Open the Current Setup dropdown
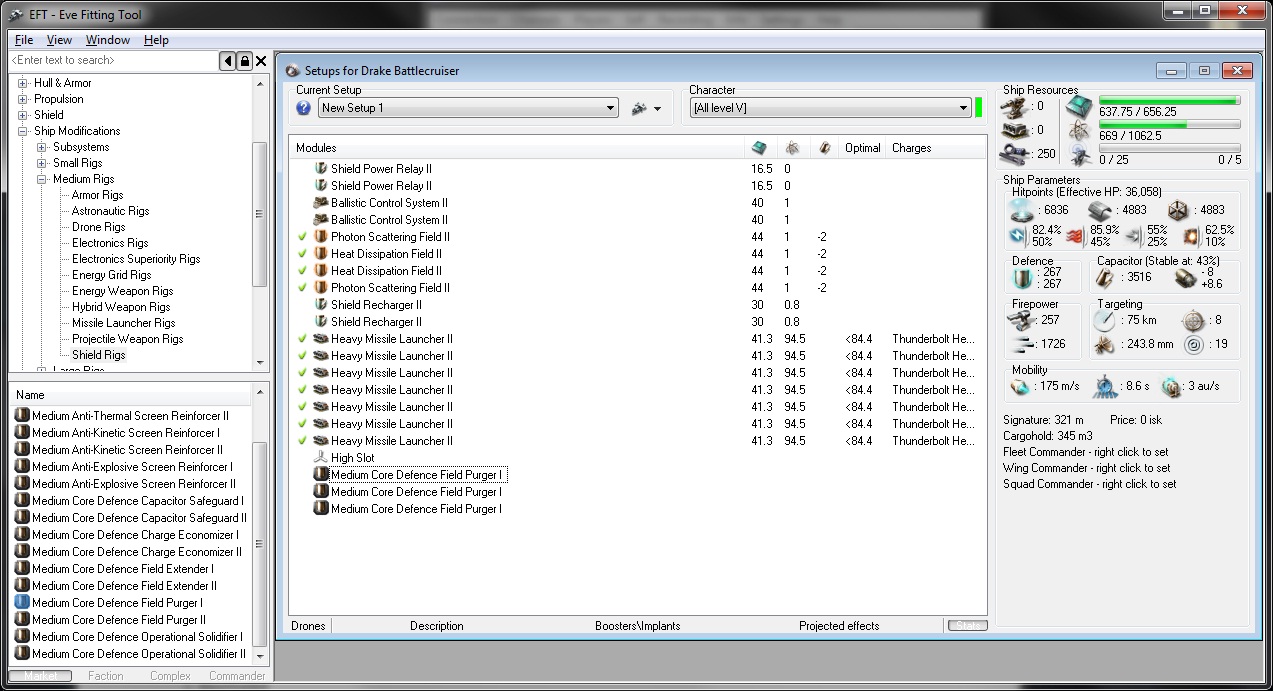 coord(468,108)
